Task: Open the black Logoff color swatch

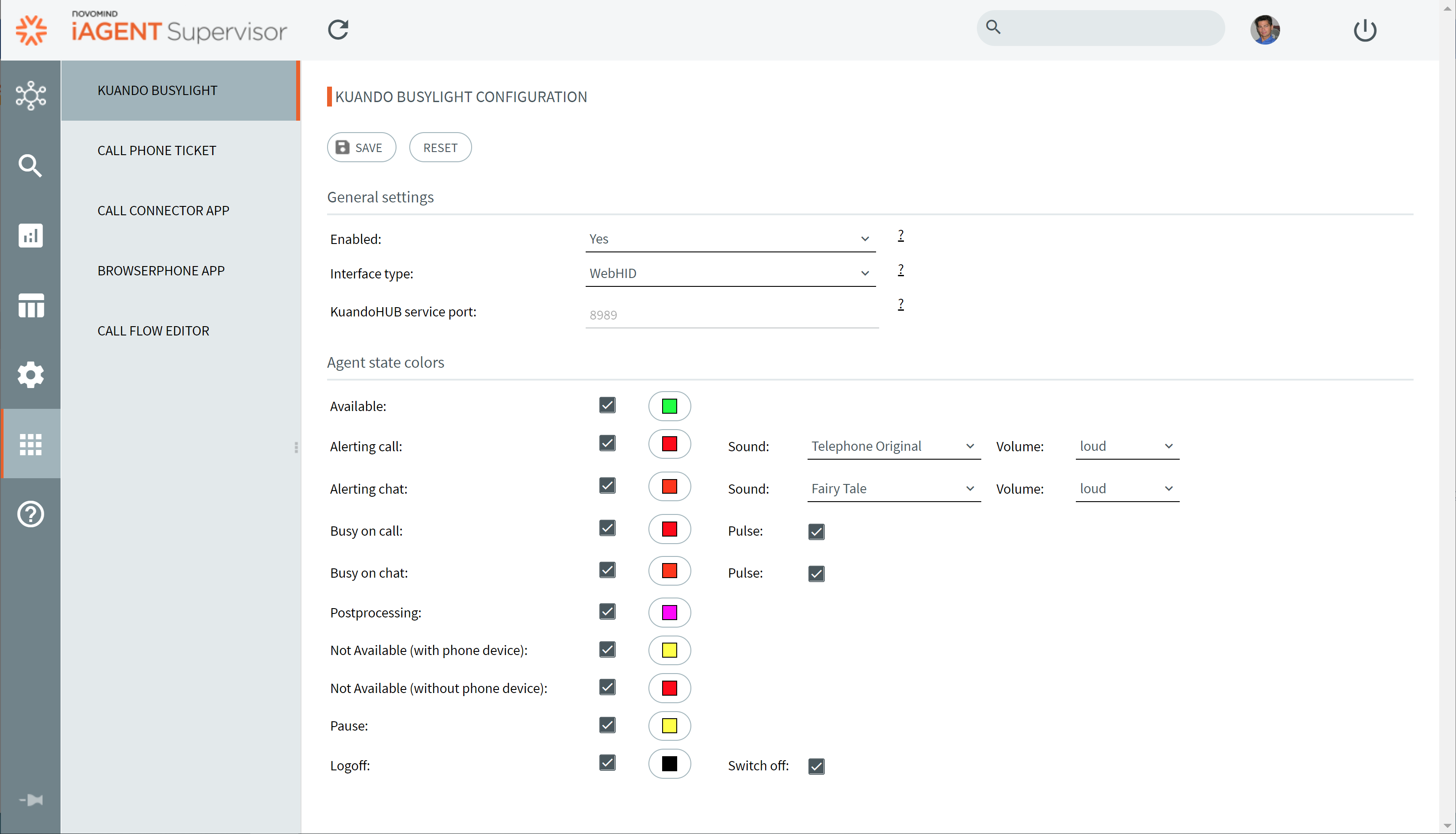Action: (669, 764)
